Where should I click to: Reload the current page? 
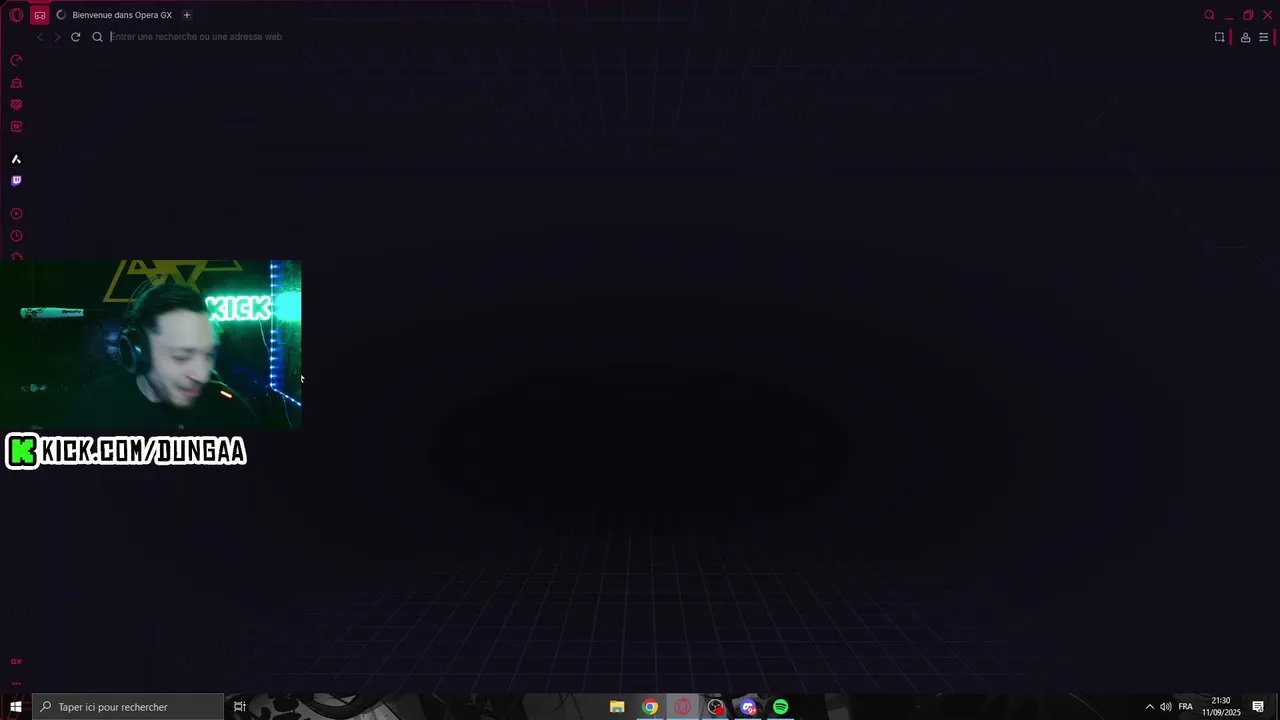pyautogui.click(x=75, y=37)
